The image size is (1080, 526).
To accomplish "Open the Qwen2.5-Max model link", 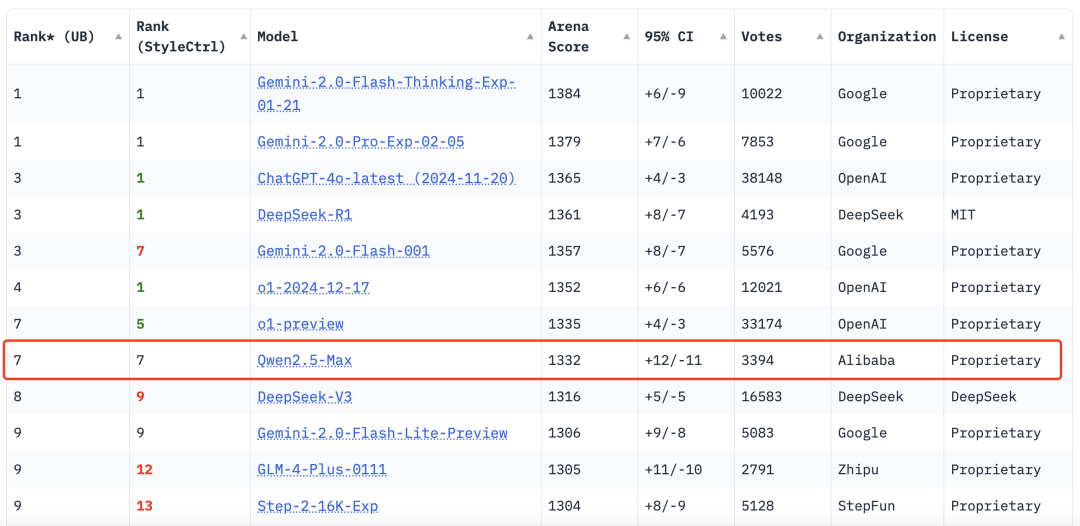I will coord(304,360).
